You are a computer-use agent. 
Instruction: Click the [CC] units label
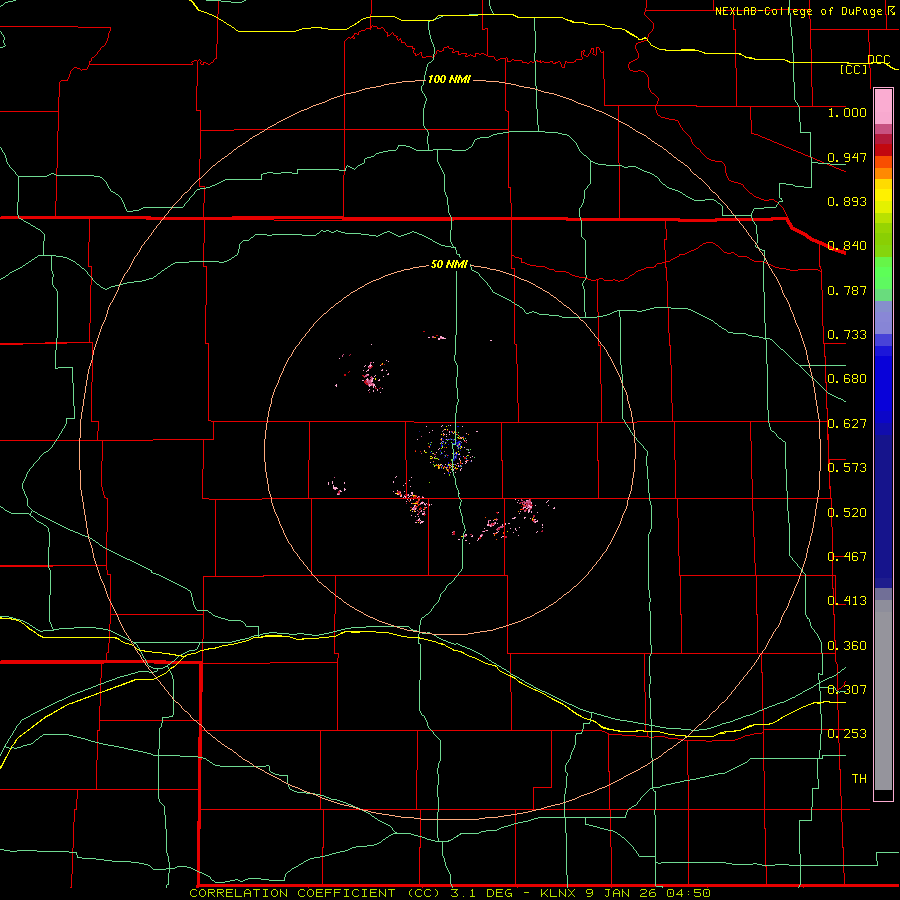pos(853,69)
